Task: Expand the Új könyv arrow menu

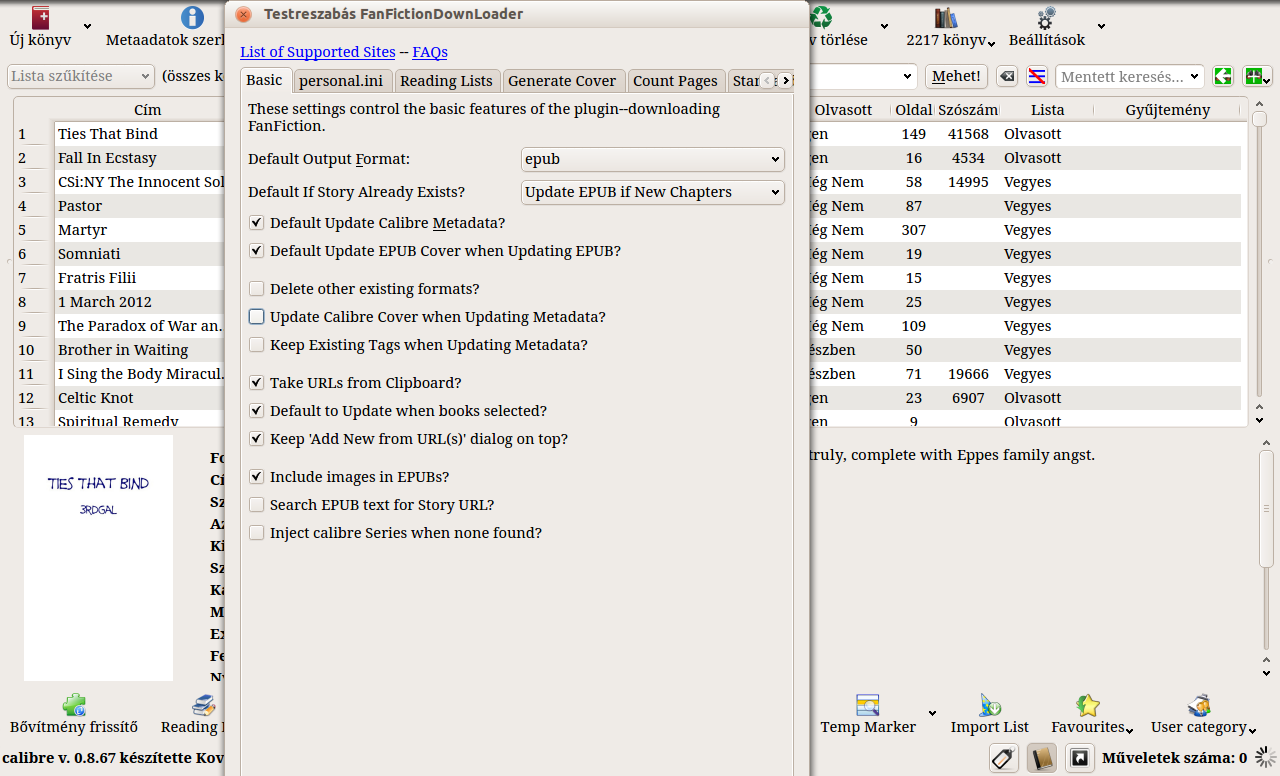Action: 88,27
